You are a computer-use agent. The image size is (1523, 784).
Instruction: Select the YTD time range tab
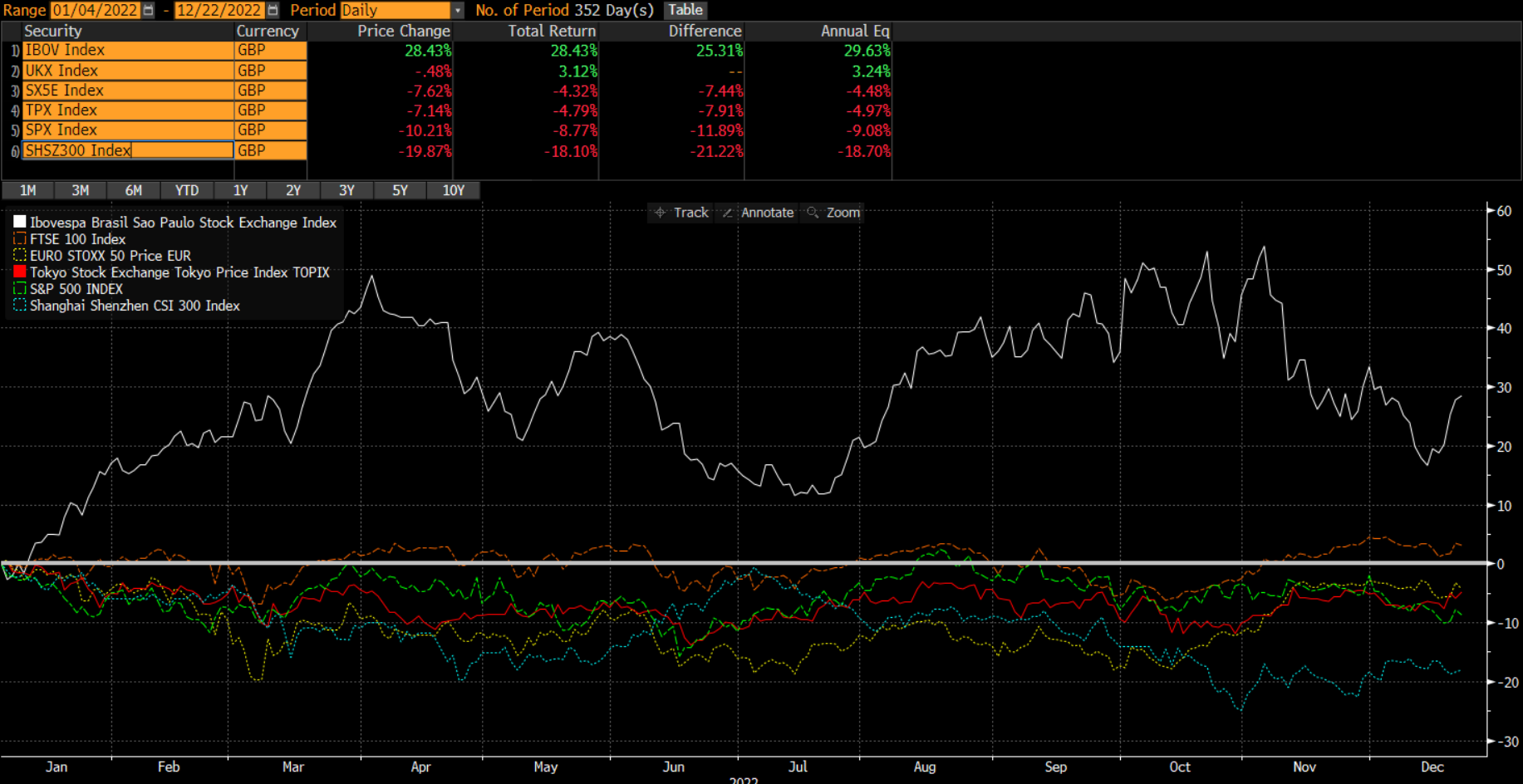coord(187,190)
